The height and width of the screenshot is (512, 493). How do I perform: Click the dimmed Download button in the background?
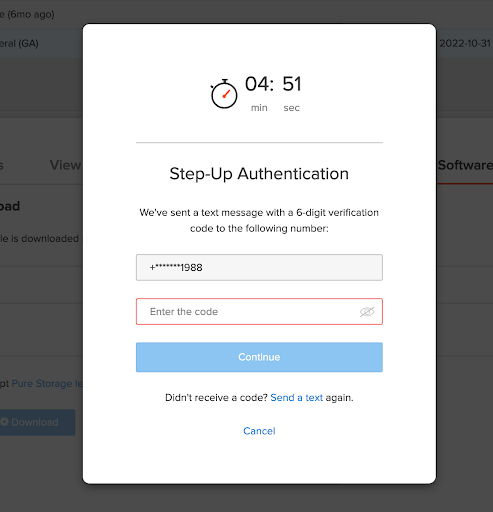click(x=37, y=422)
